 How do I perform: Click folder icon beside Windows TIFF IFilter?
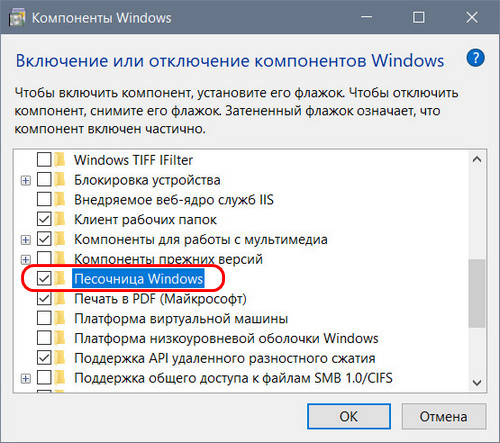(x=60, y=160)
